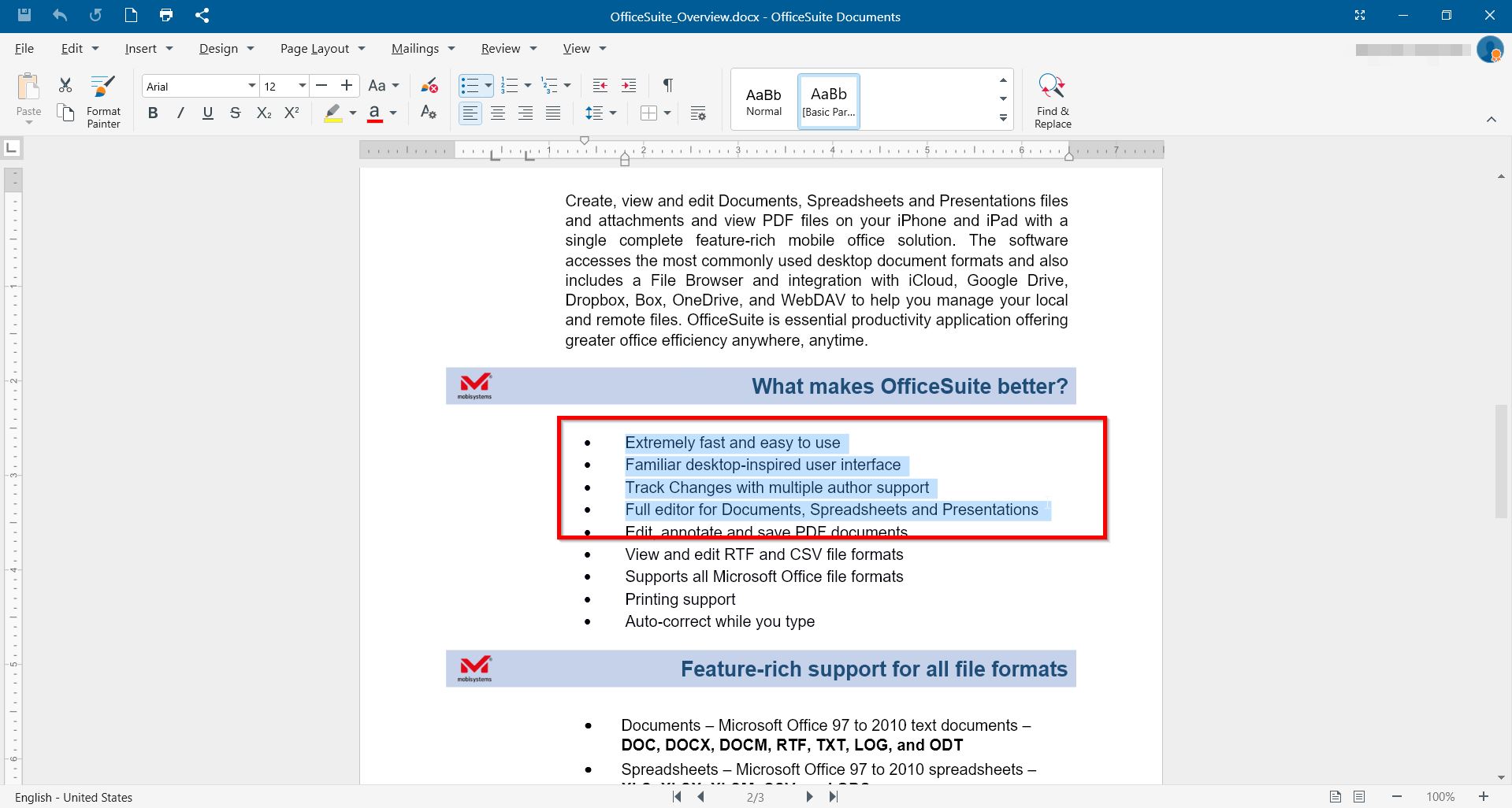Open font settings icon with gear
The image size is (1512, 808).
(x=429, y=113)
